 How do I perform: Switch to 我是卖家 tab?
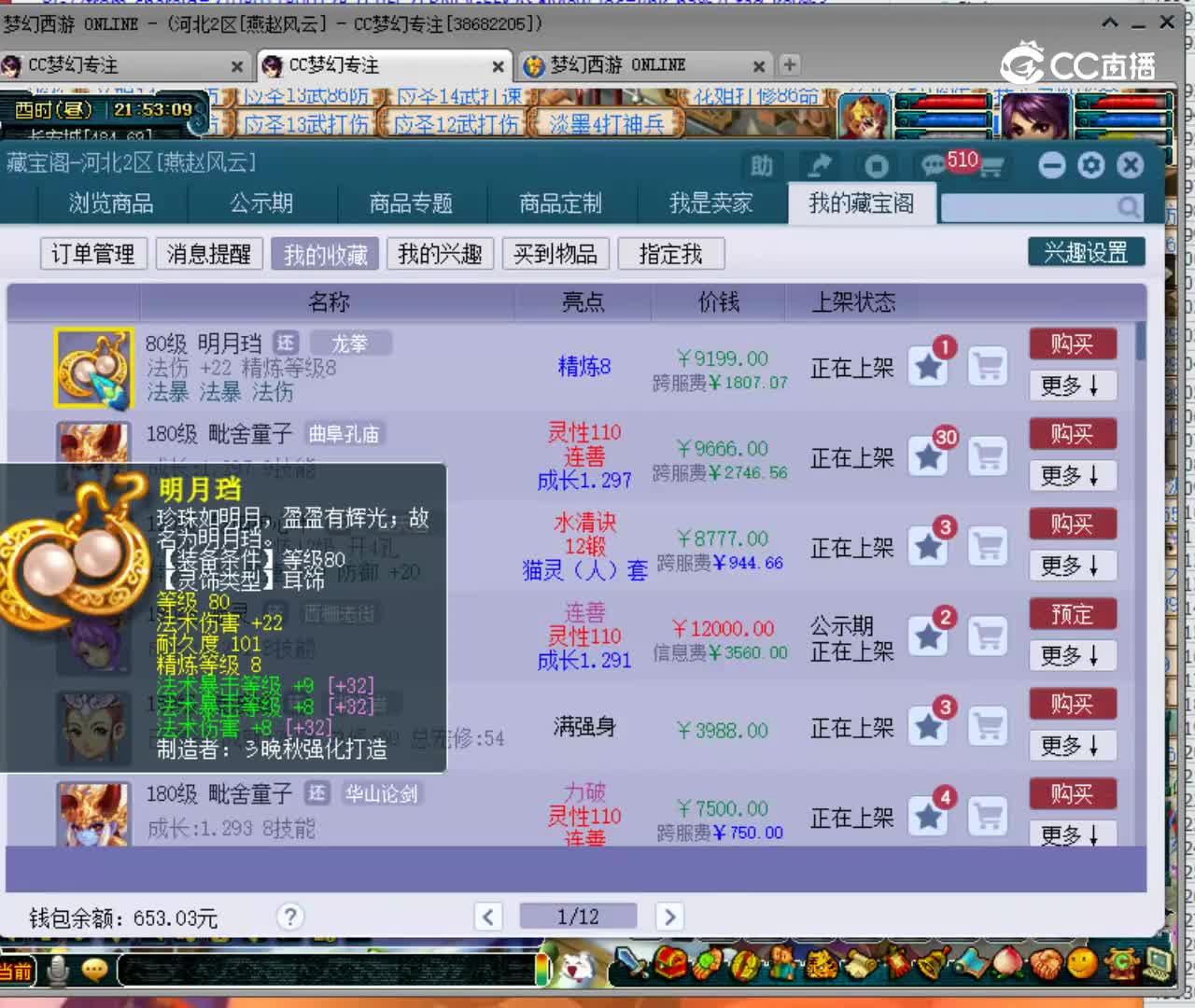[x=710, y=203]
